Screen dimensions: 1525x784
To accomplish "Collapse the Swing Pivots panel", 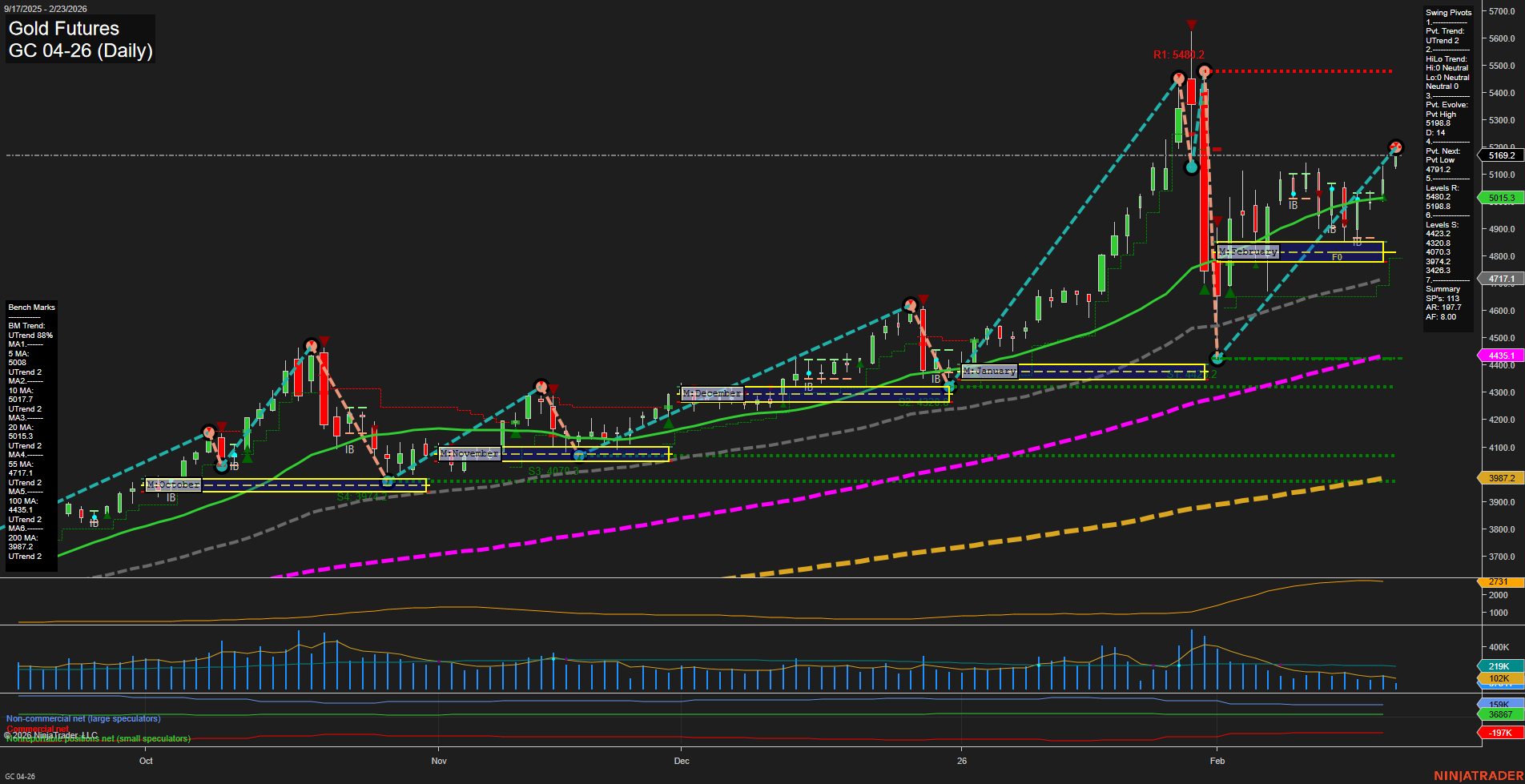I will 1448,12.
